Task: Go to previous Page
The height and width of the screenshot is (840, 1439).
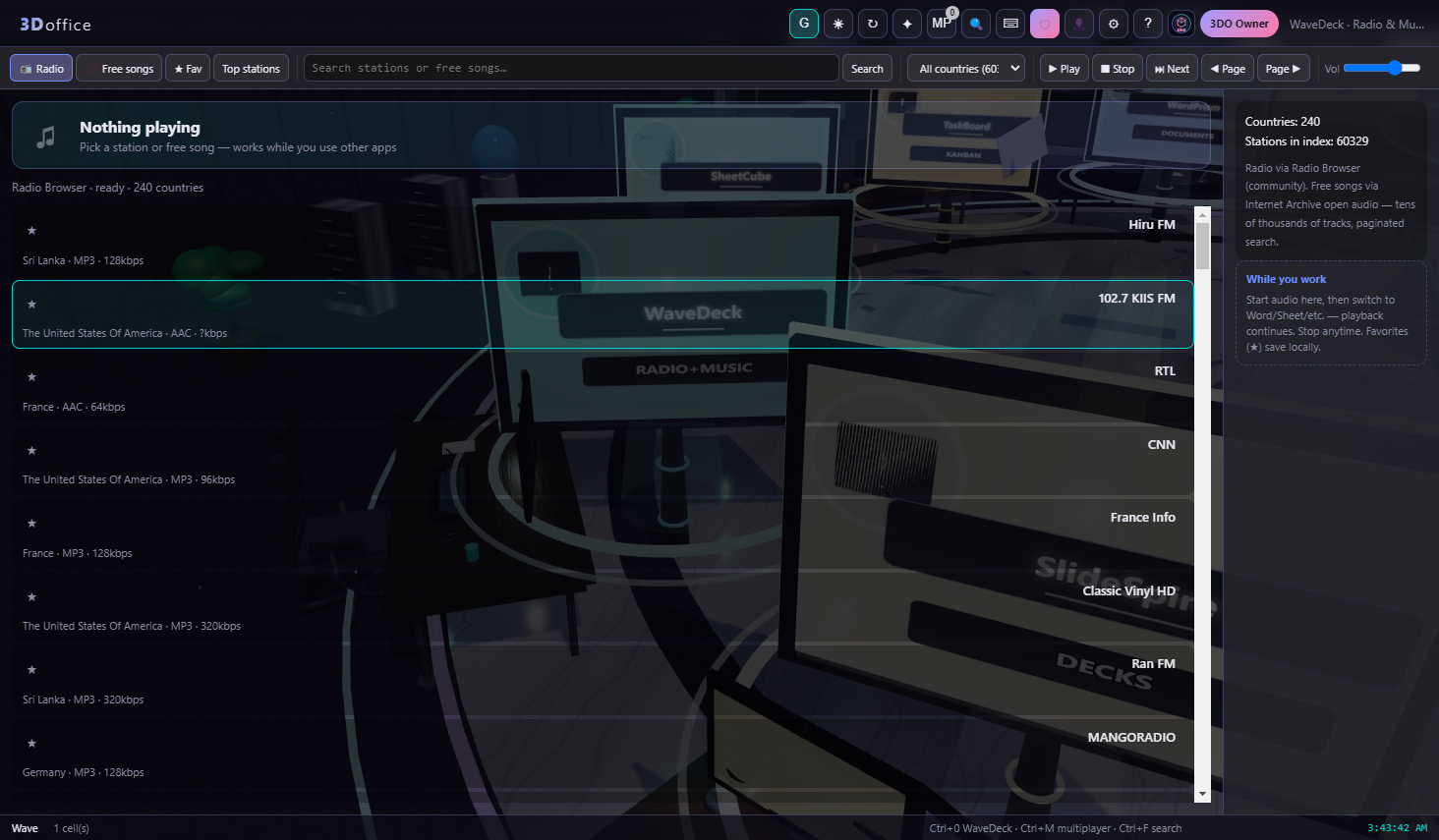Action: [1228, 68]
